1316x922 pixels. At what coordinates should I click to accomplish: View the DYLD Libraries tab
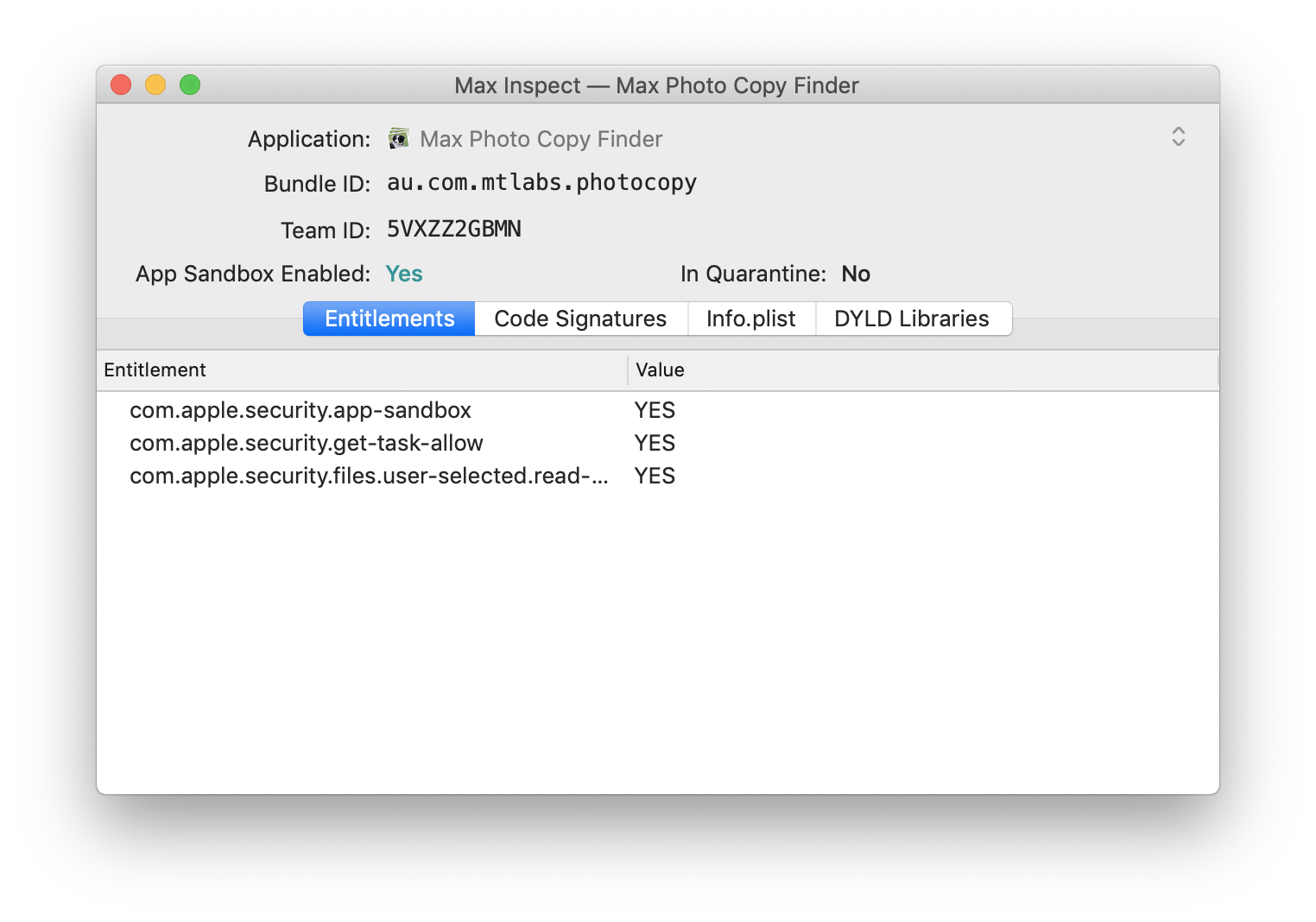(x=912, y=319)
